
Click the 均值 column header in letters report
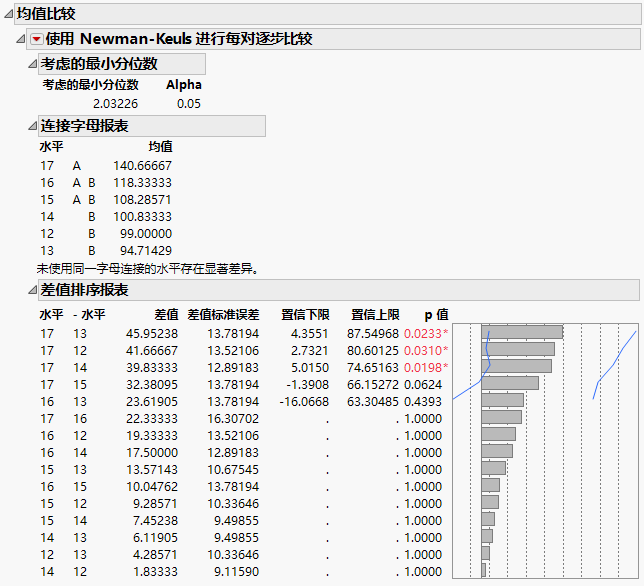pyautogui.click(x=160, y=146)
